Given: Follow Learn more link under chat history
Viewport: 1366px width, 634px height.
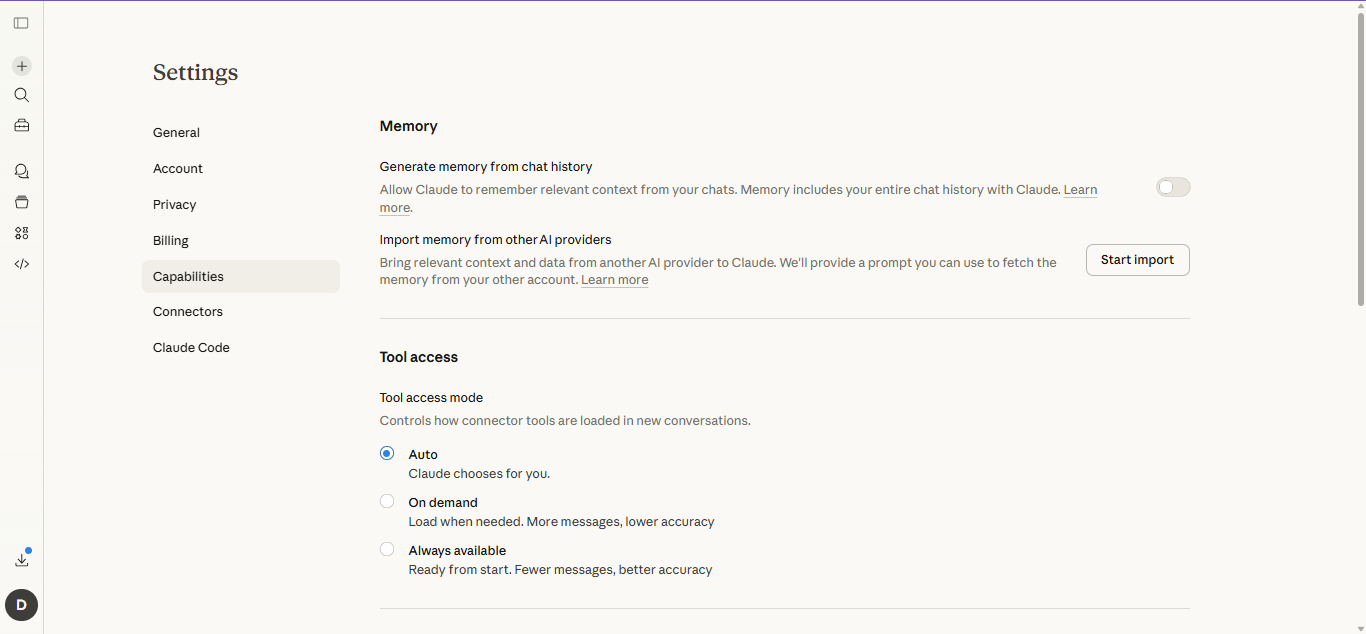Looking at the screenshot, I should pos(1080,190).
